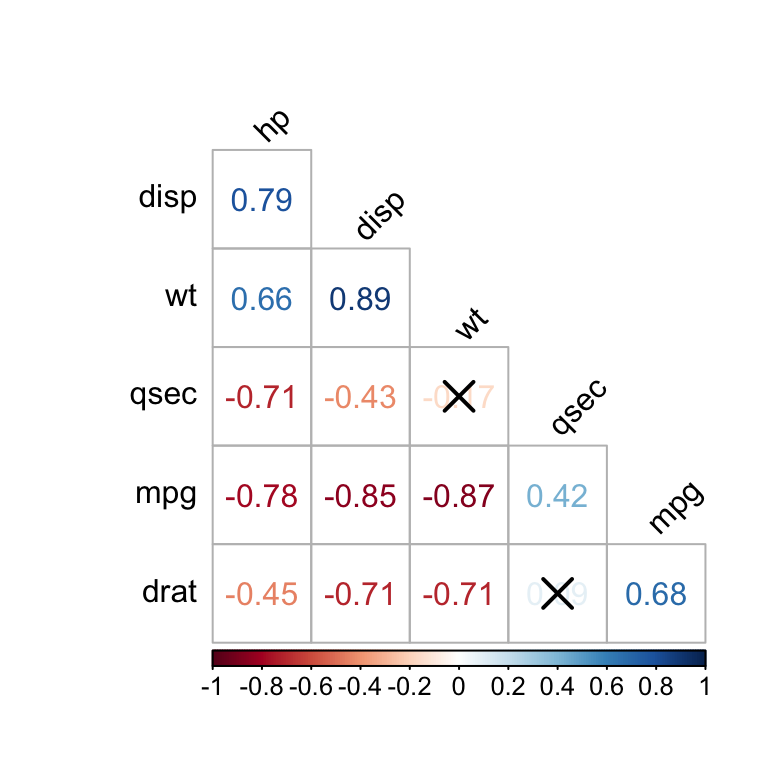Viewport: 768px width, 768px height.
Task: Click the -0.8 tick label on legend
Action: click(261, 686)
